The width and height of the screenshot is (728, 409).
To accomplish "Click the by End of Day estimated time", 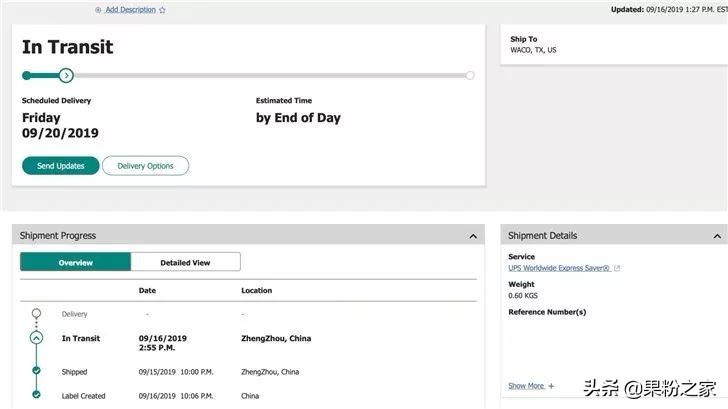I will (x=298, y=118).
